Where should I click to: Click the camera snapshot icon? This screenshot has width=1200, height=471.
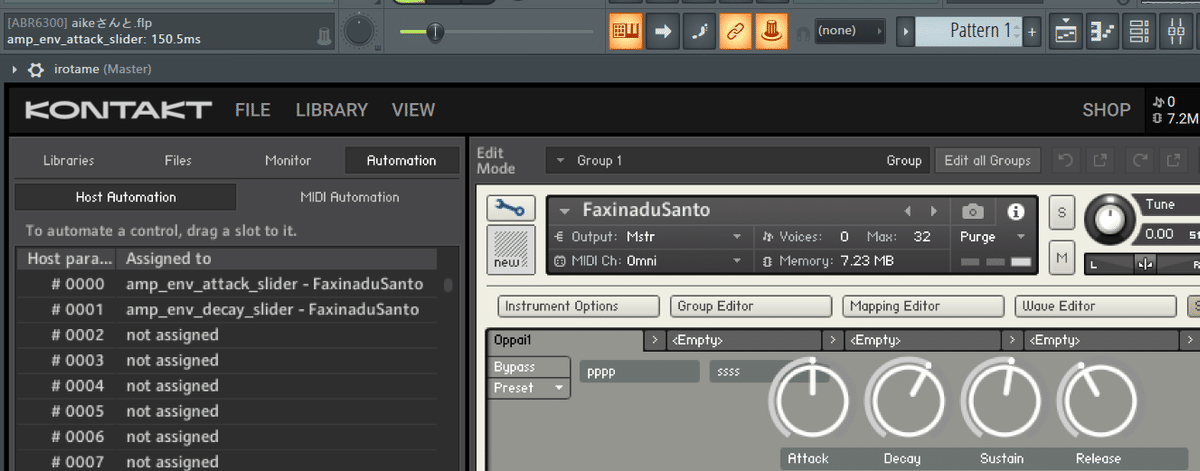click(x=972, y=211)
